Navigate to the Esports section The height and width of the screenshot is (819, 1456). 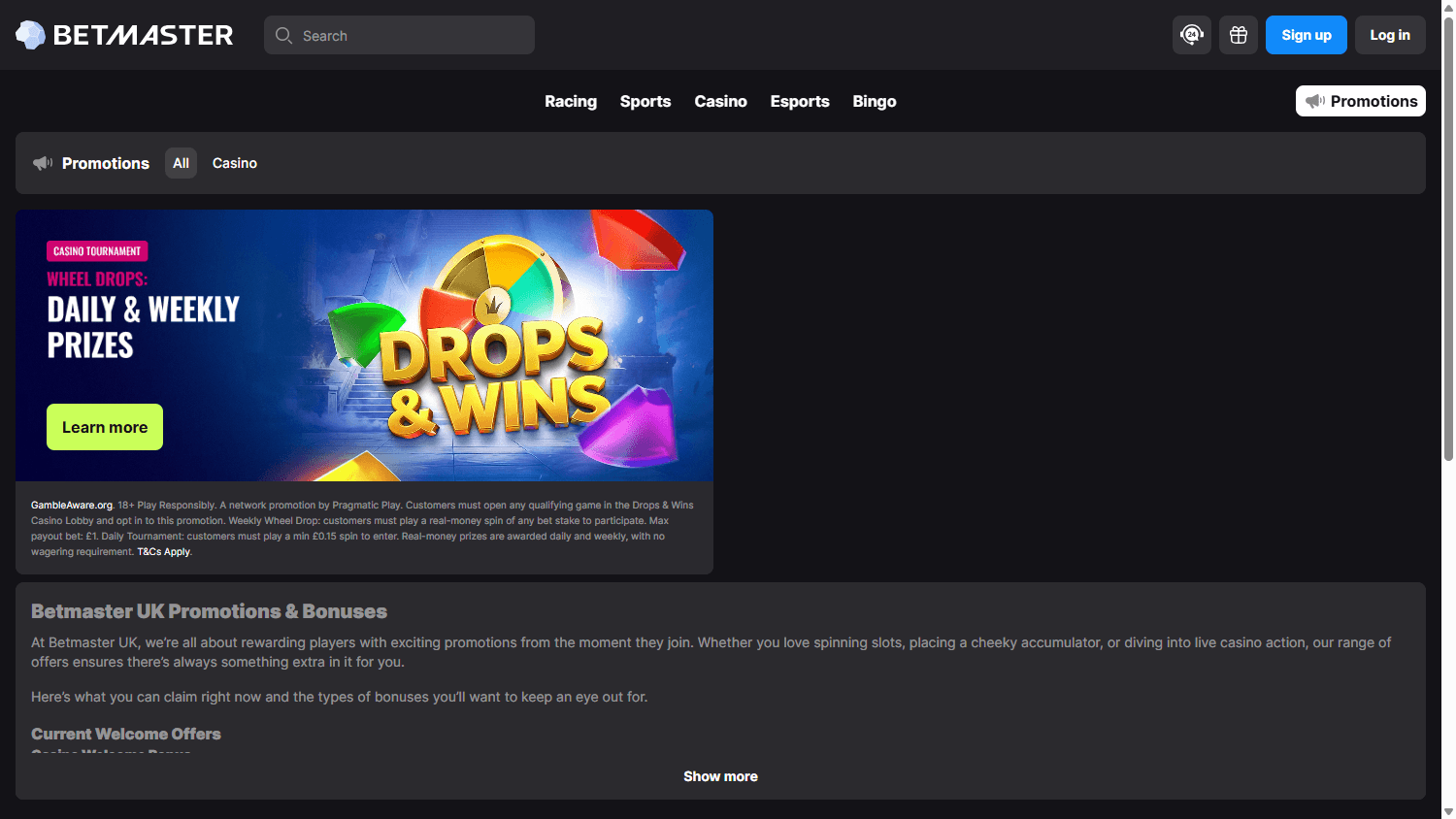[x=799, y=101]
